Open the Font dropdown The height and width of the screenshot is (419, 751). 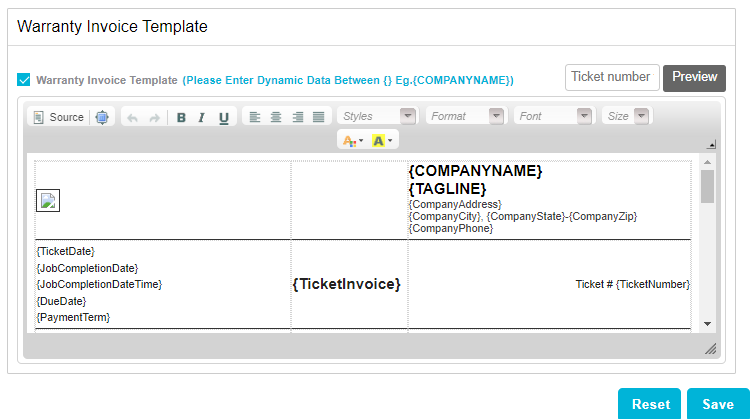pos(553,117)
